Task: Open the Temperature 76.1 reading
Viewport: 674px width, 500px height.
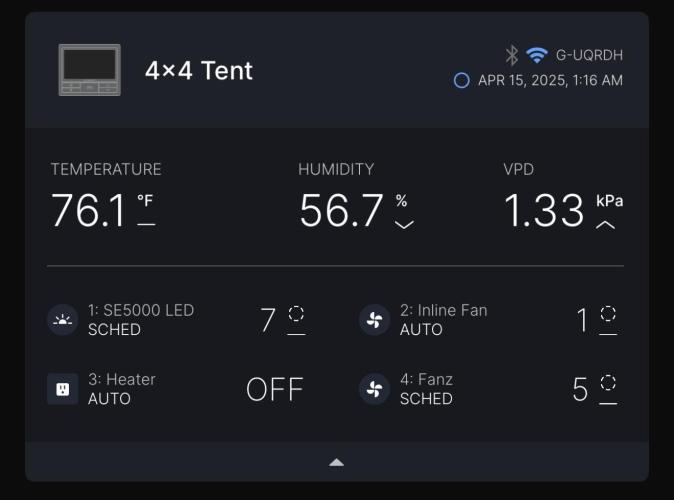Action: (x=88, y=210)
